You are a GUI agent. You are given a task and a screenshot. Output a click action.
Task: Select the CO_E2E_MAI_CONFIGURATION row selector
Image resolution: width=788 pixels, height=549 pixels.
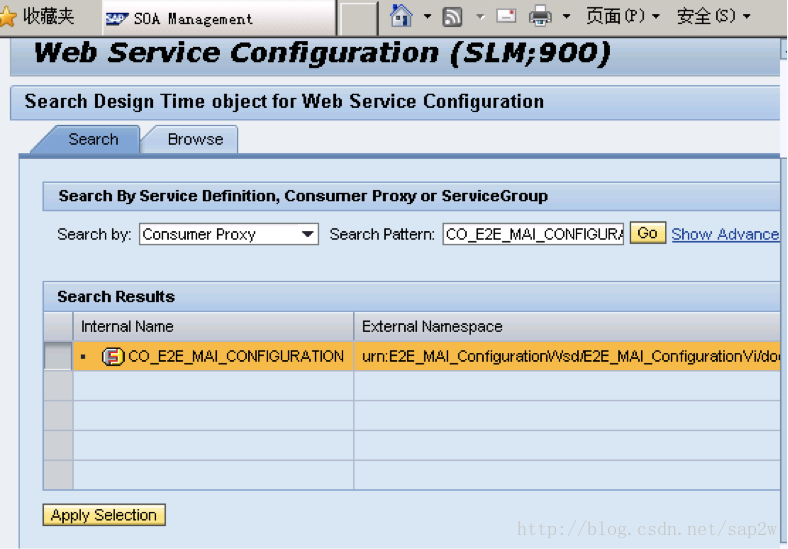pyautogui.click(x=58, y=356)
